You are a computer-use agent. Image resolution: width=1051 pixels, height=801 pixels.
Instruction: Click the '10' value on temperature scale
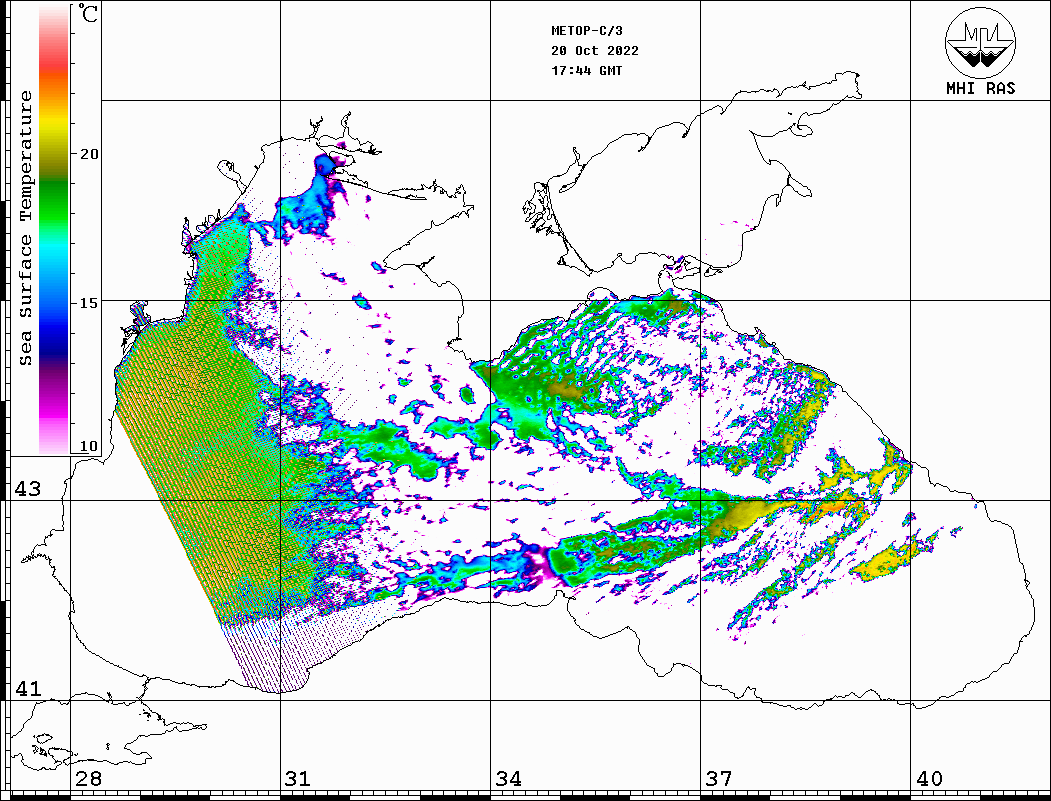coord(89,446)
